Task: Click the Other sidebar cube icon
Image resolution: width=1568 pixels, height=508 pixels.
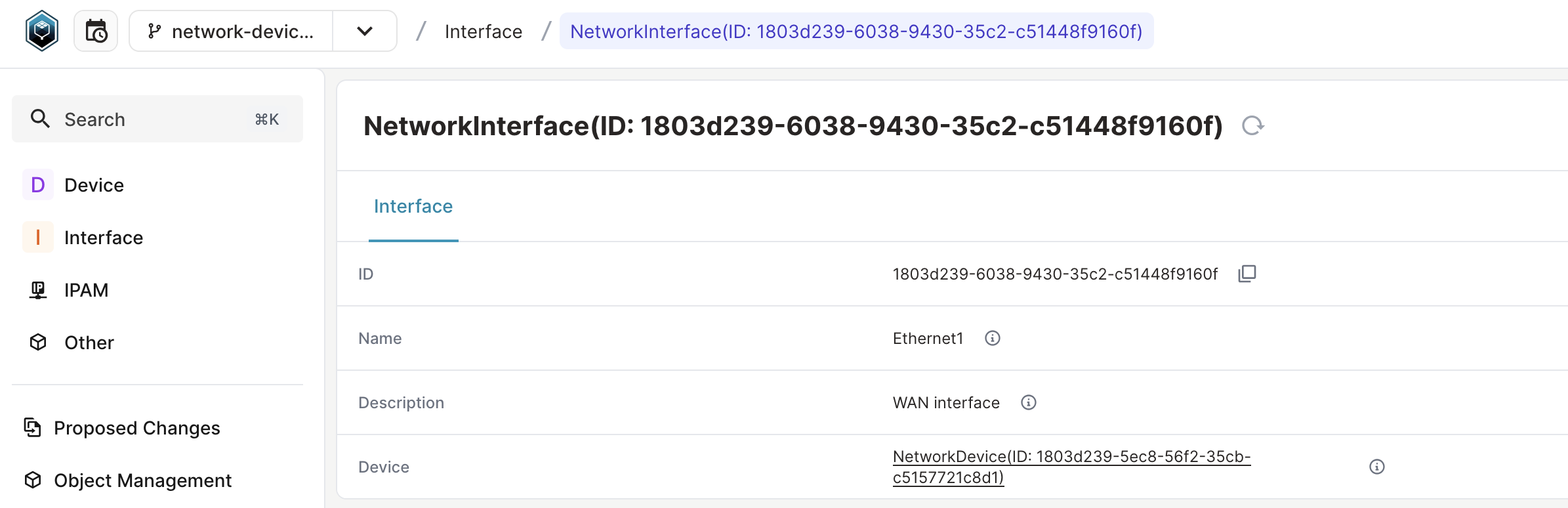Action: (37, 342)
